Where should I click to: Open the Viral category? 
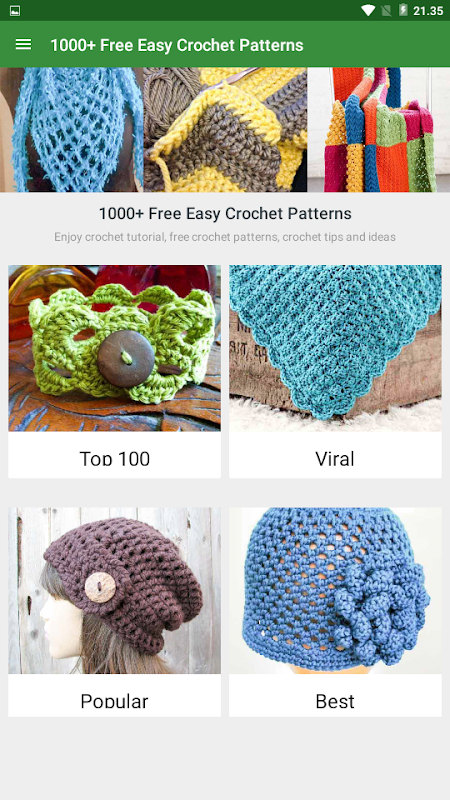335,458
